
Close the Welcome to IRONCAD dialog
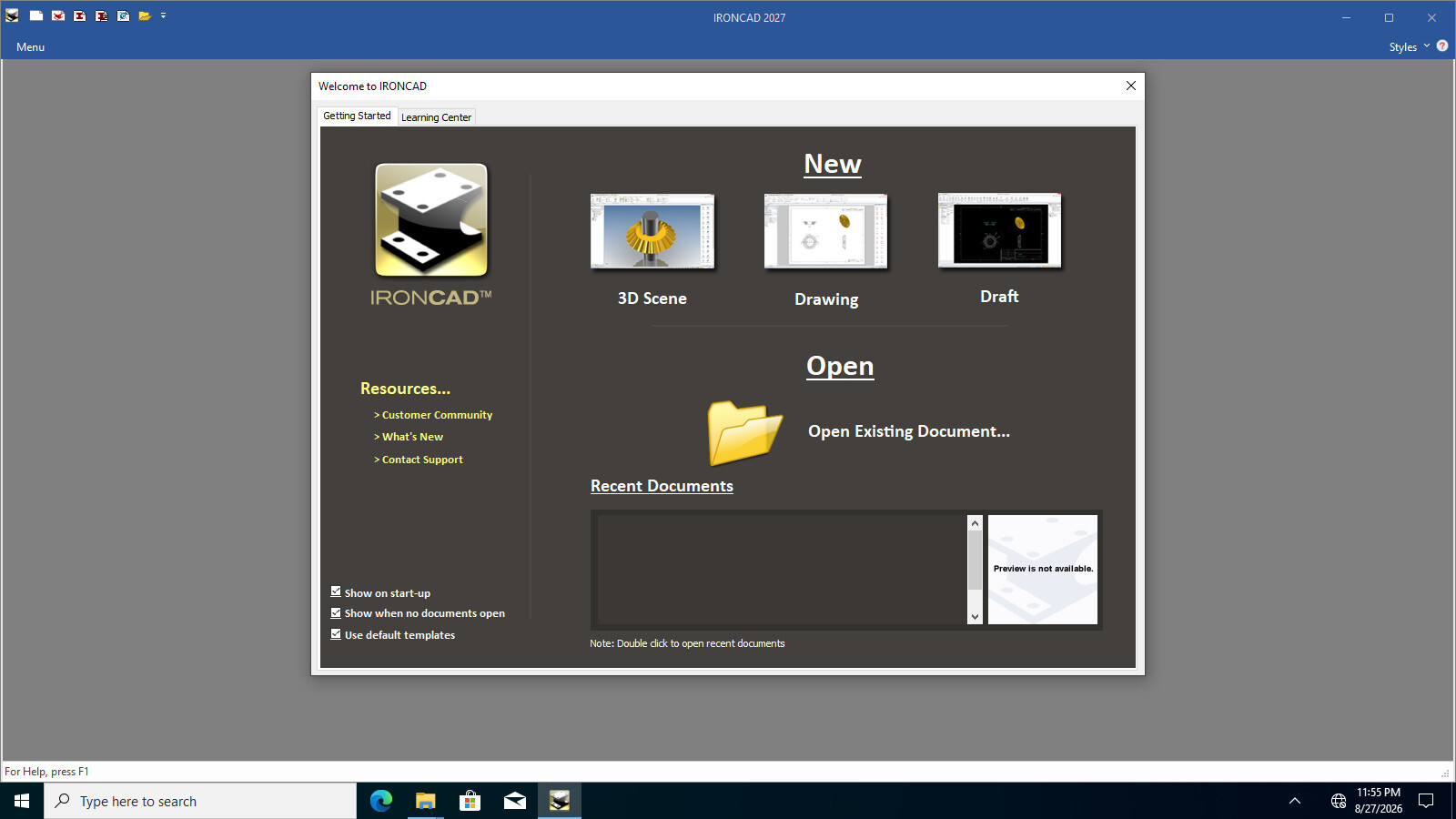click(1131, 86)
